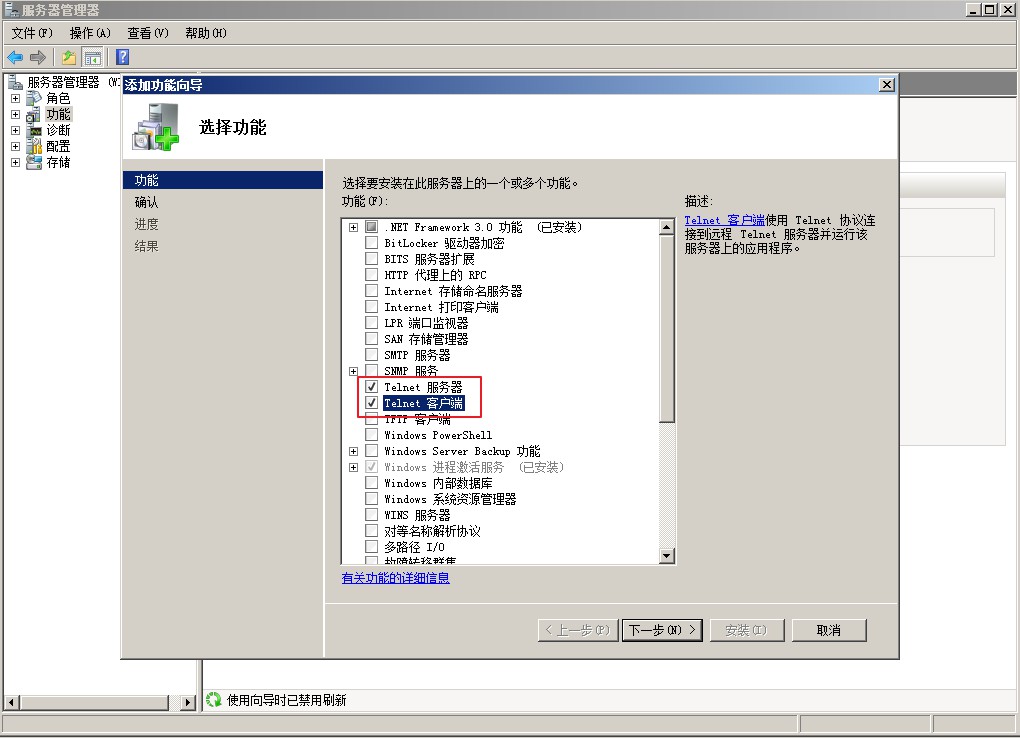Click the up-one-level folder toolbar icon

(69, 57)
